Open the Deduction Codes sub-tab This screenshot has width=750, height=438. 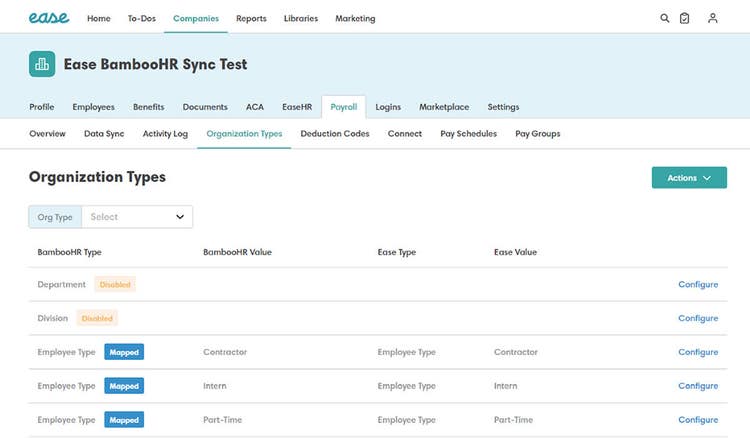click(x=335, y=133)
